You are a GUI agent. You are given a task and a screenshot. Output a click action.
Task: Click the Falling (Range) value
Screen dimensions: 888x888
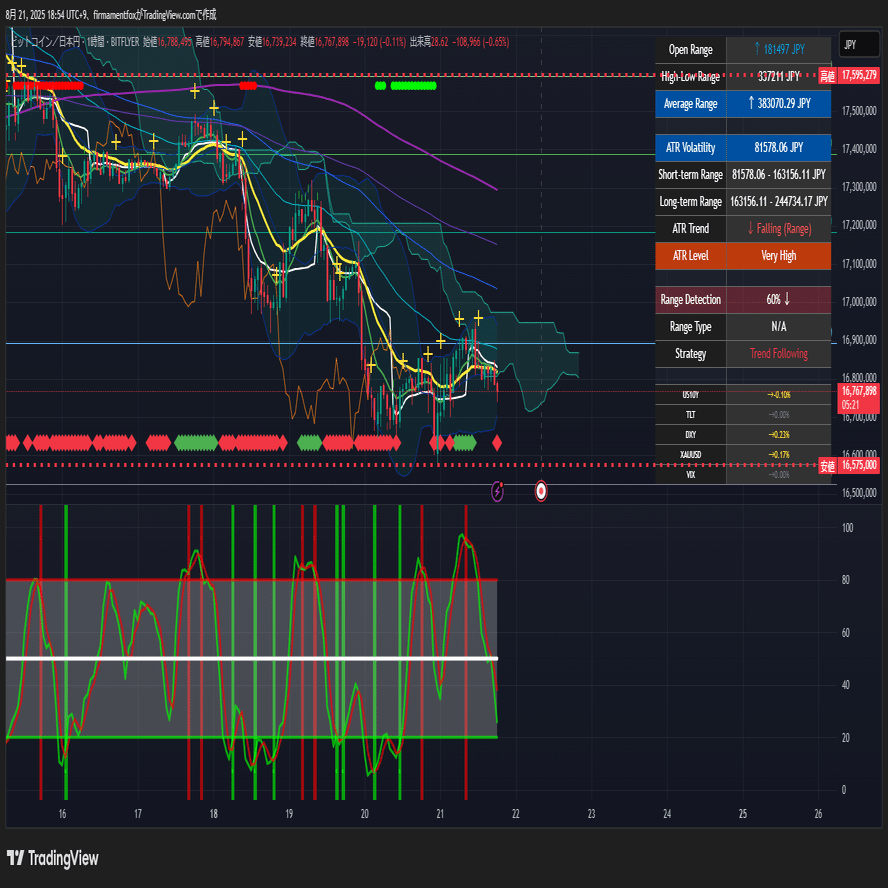point(779,229)
